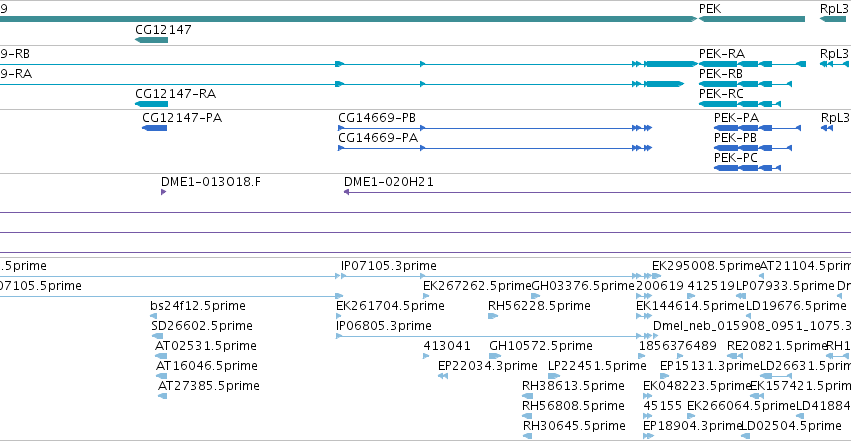Select the PEK-PB coding label

[735, 138]
